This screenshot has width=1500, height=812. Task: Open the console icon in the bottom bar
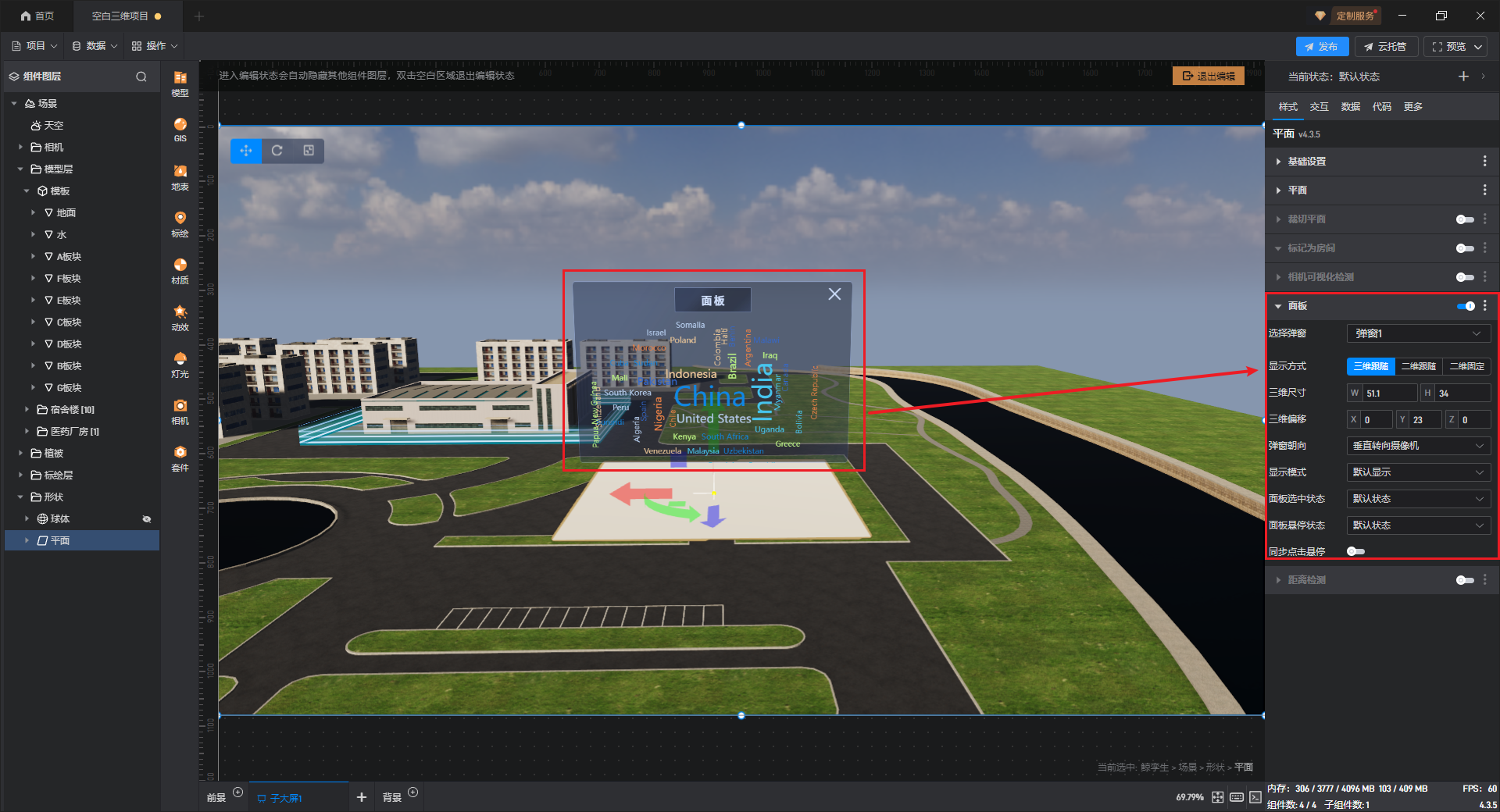click(1255, 797)
